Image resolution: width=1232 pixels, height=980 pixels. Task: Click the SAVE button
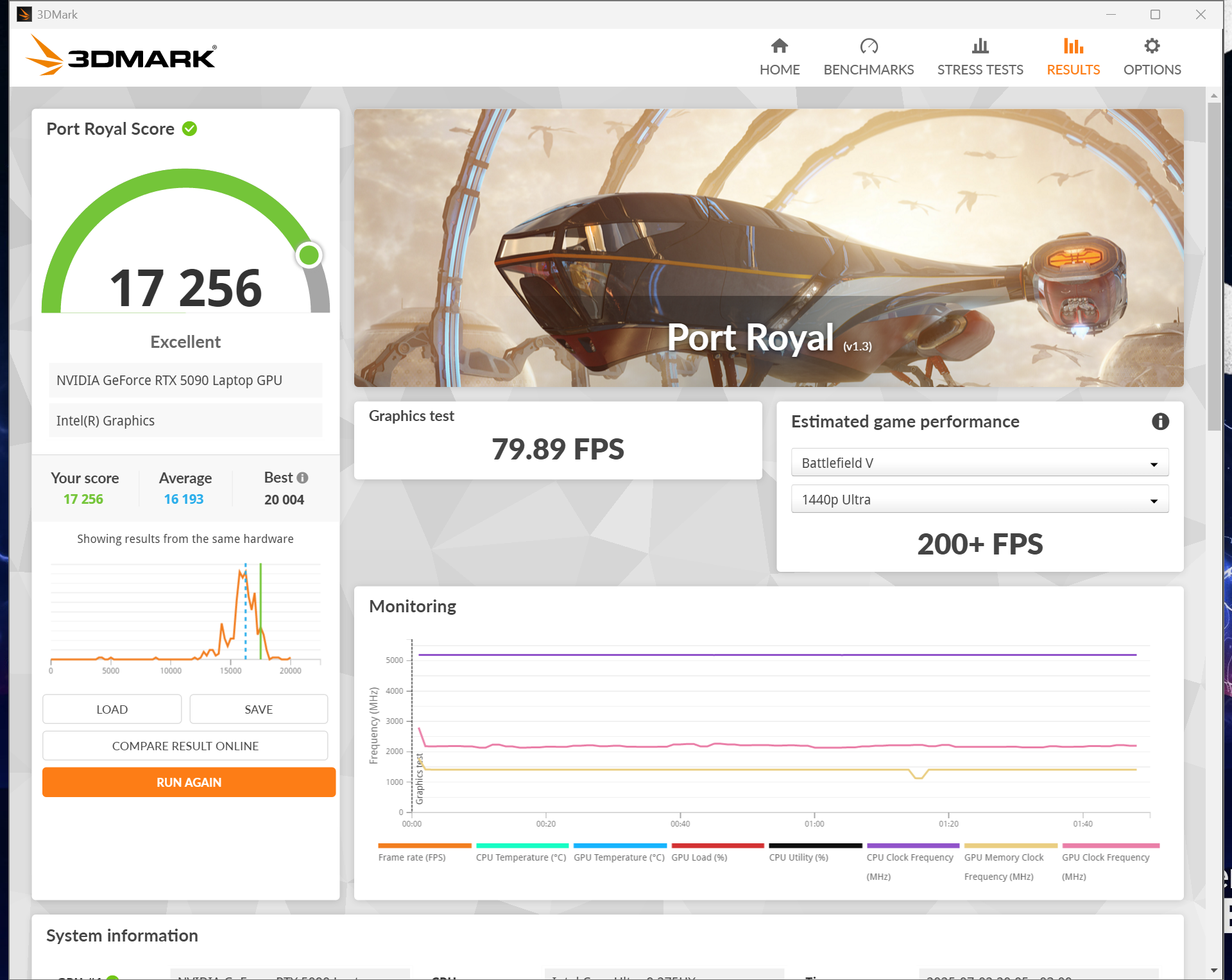[259, 709]
